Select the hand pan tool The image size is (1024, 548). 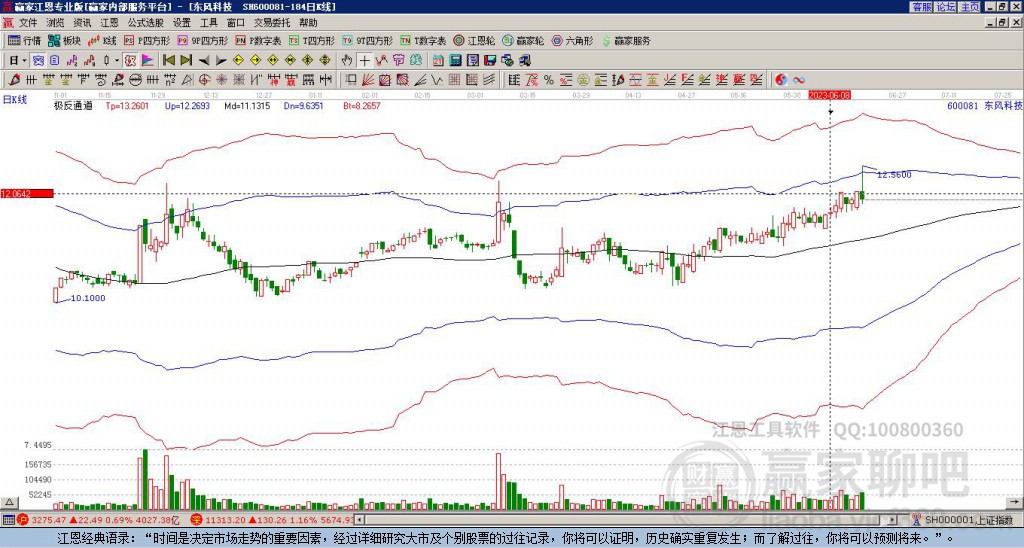tap(347, 61)
